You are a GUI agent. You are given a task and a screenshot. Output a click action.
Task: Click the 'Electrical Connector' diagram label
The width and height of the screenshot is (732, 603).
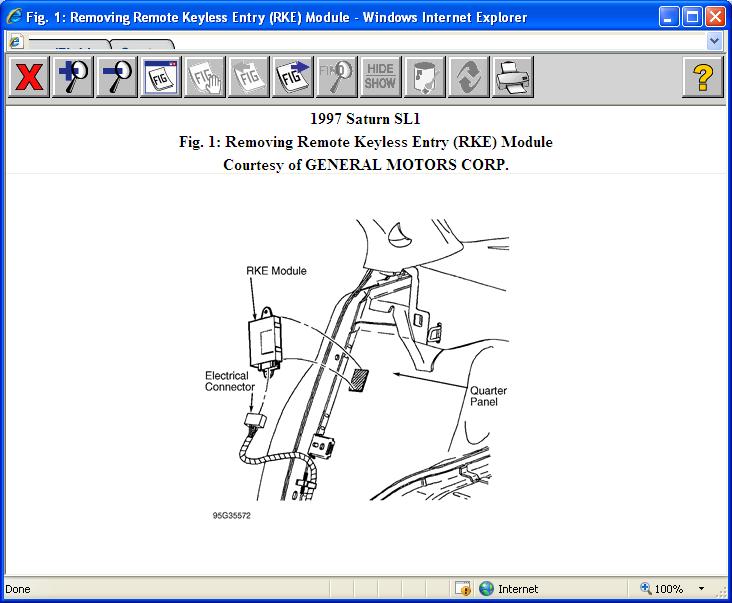coord(230,381)
